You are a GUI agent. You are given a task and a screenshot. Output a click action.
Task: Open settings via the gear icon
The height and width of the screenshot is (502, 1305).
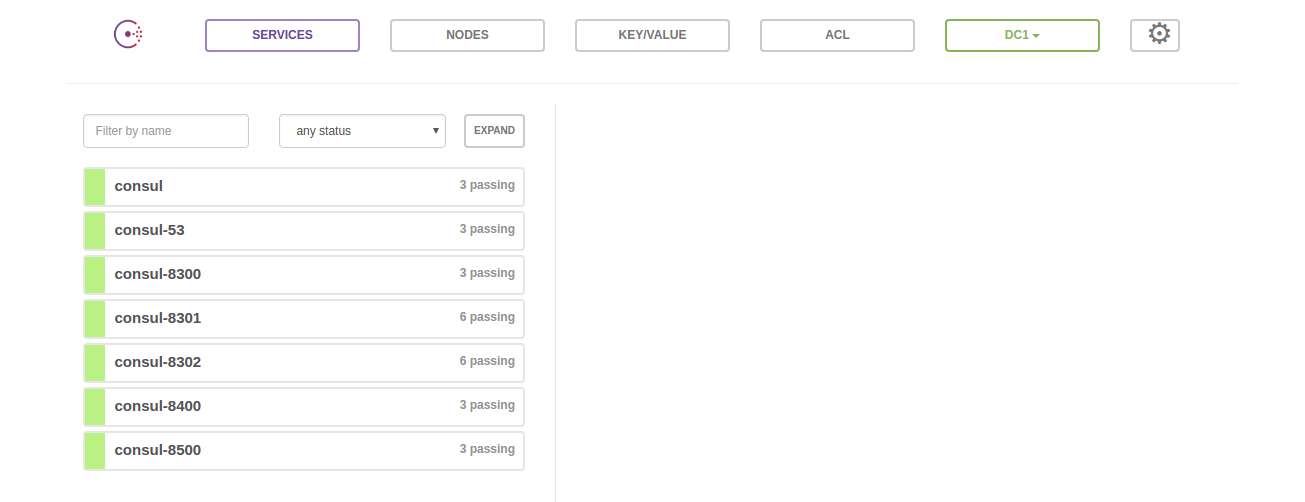(1155, 35)
